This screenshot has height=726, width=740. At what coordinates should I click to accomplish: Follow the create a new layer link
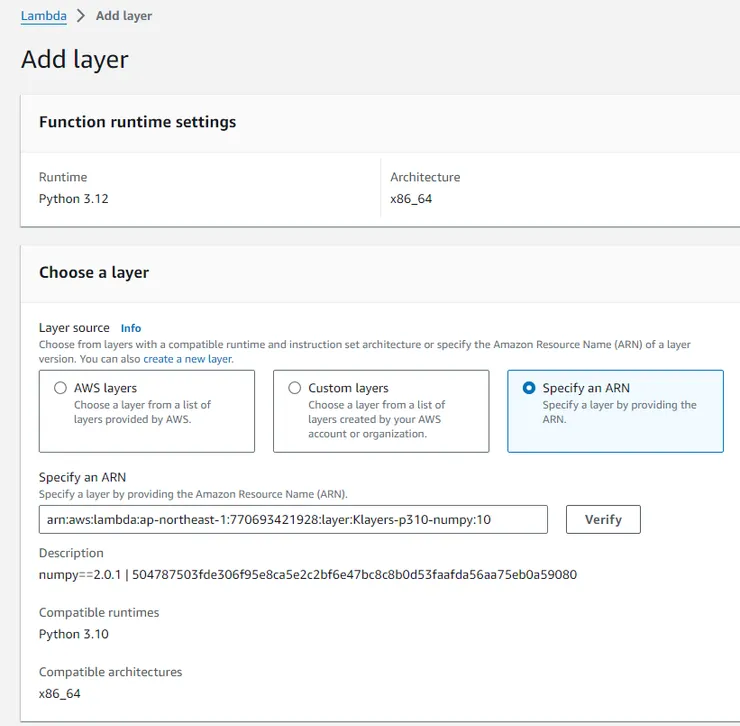tap(188, 358)
